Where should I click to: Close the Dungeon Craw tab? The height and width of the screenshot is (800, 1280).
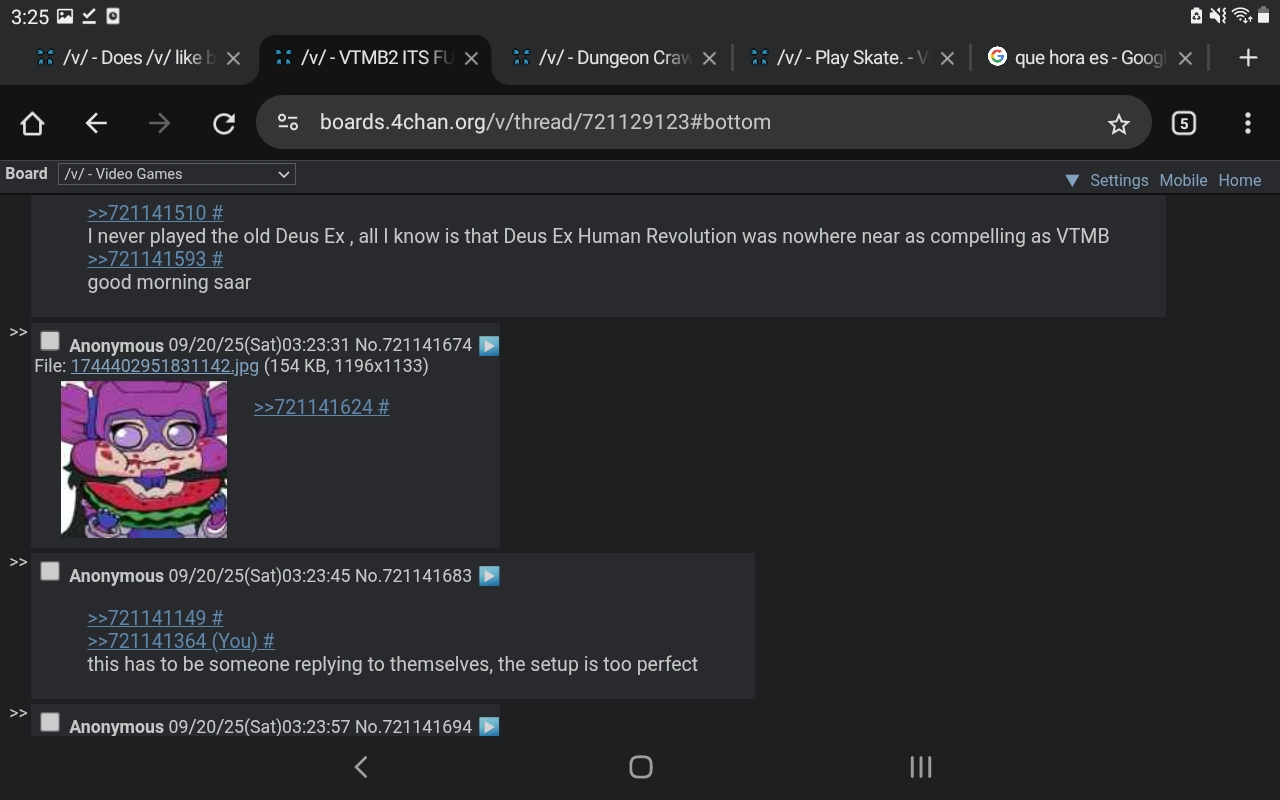click(709, 58)
